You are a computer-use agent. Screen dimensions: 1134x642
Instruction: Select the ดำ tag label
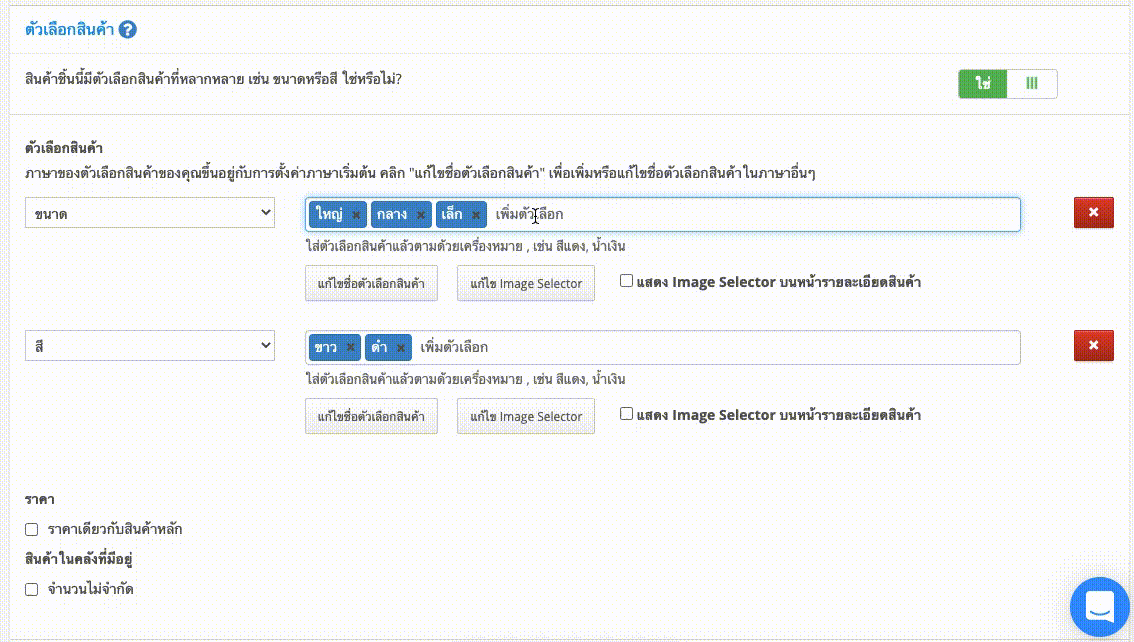point(379,348)
